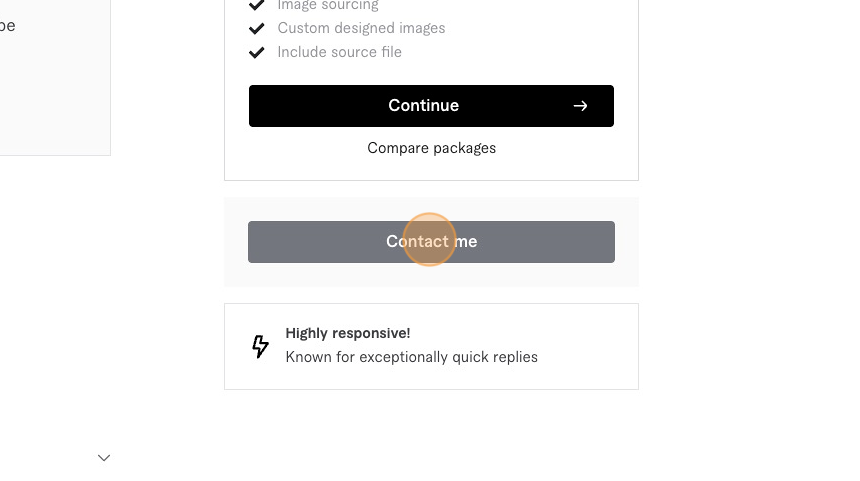The height and width of the screenshot is (481, 860).
Task: Click the lightning bolt icon
Action: [x=261, y=347]
